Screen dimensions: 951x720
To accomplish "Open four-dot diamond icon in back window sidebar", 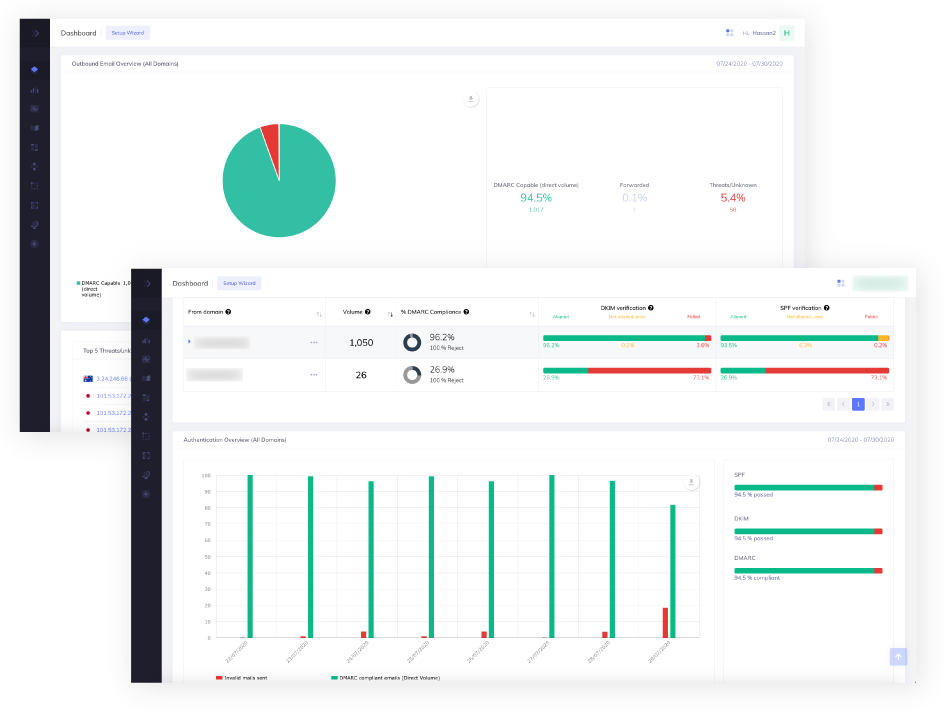I will 35,166.
